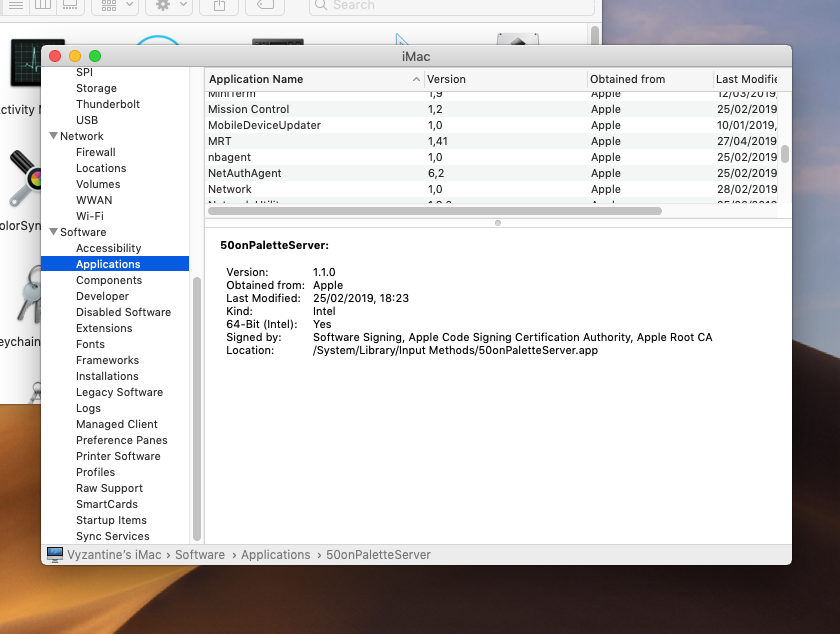This screenshot has height=634, width=840.
Task: Select the Network application row
Action: click(x=491, y=189)
